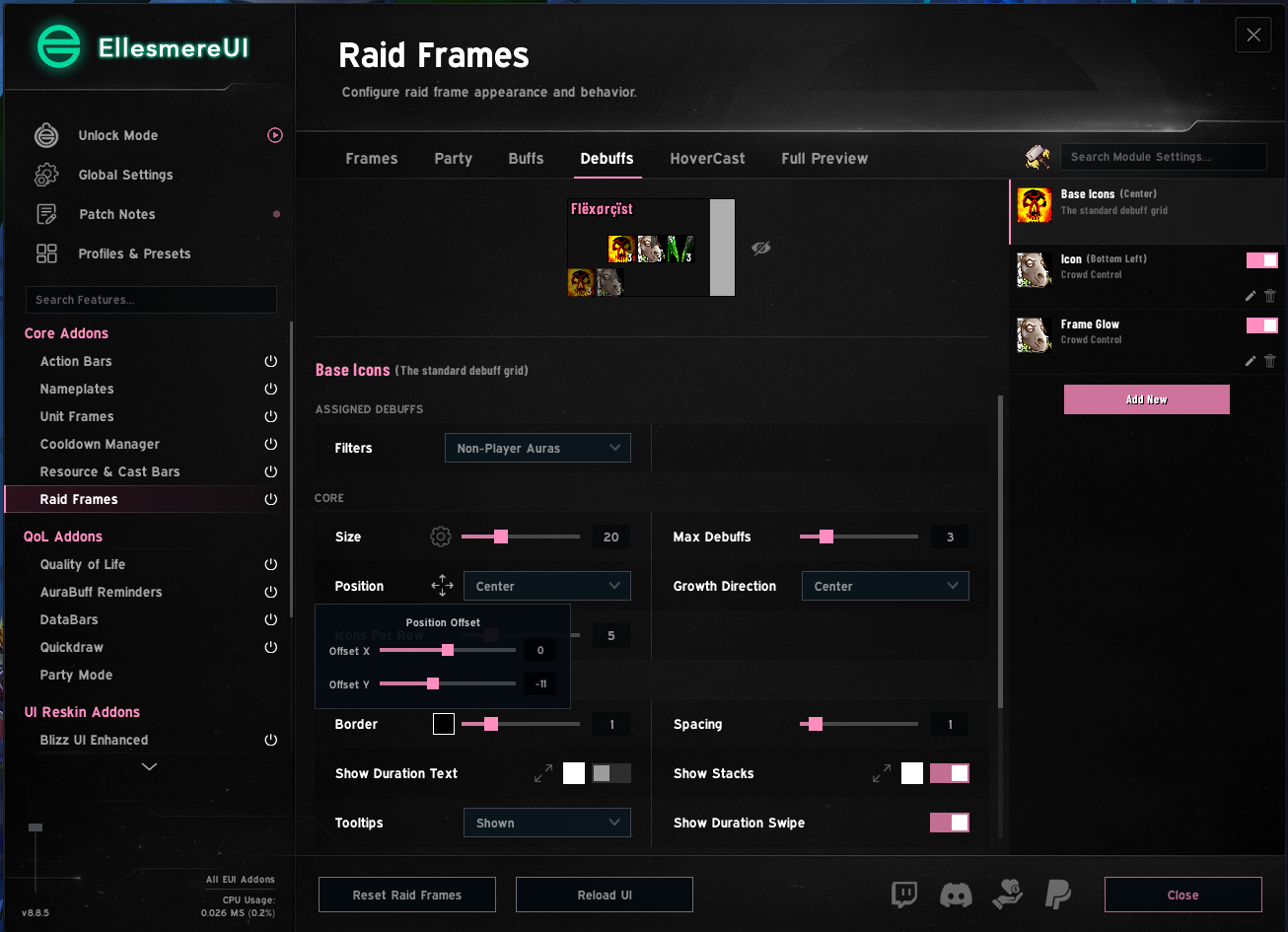1288x932 pixels.
Task: Click the Reload UI button
Action: 605,895
